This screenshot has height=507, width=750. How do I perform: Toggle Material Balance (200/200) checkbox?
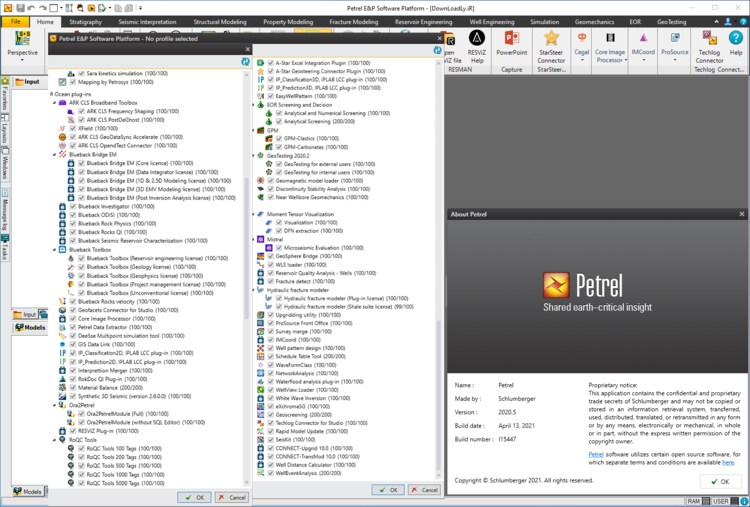[x=73, y=387]
